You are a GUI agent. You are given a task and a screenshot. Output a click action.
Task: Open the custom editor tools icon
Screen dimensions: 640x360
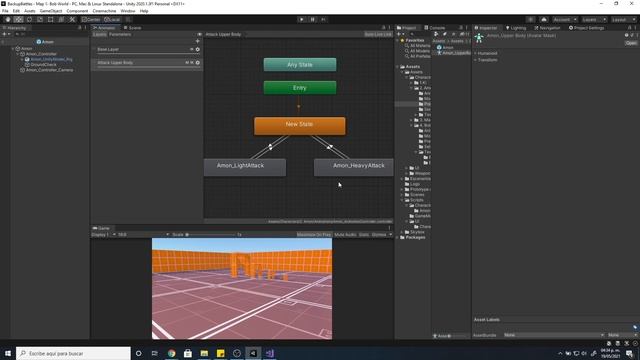pos(72,20)
